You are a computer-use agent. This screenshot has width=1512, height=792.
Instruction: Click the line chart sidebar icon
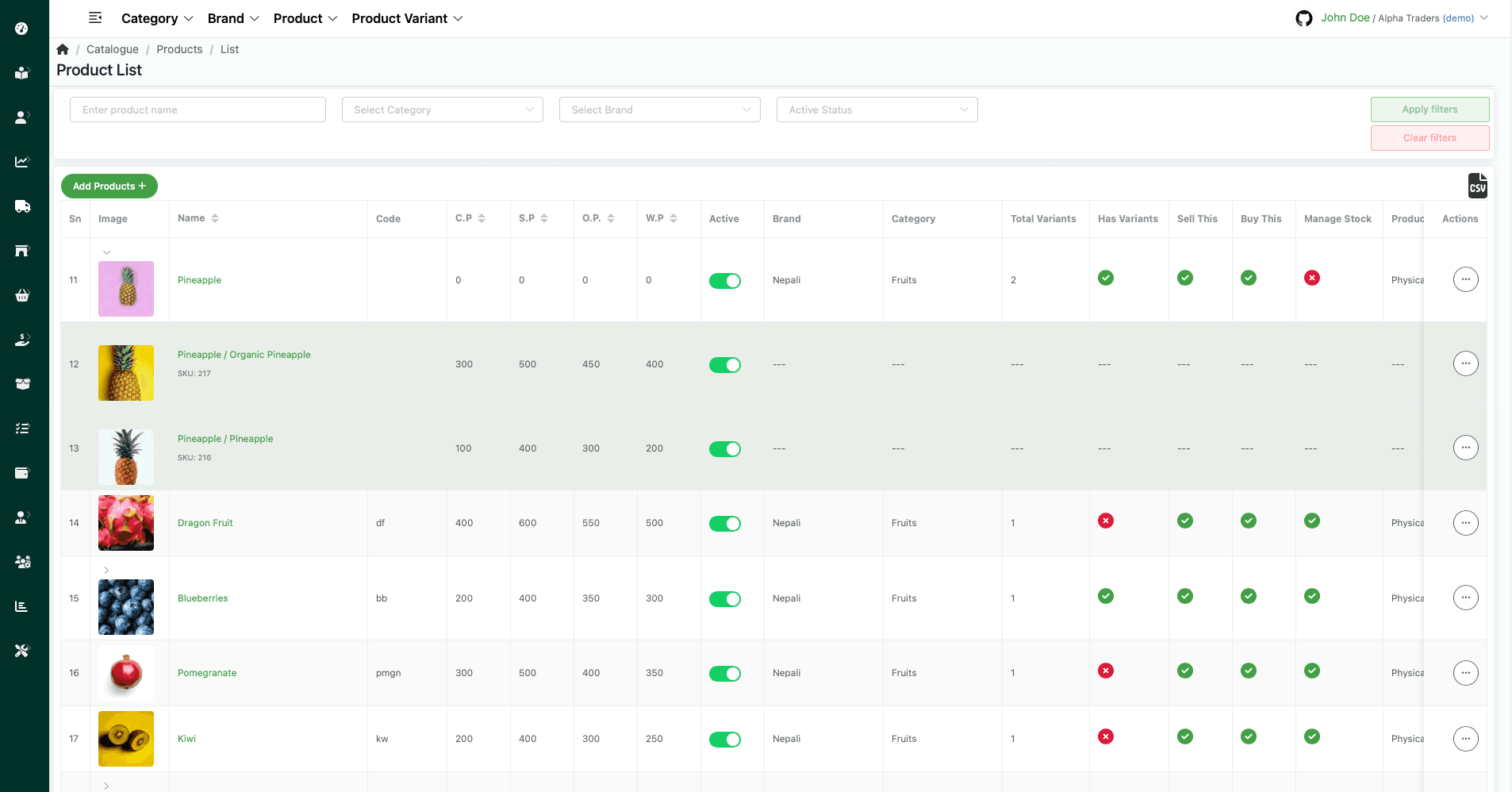pyautogui.click(x=22, y=162)
